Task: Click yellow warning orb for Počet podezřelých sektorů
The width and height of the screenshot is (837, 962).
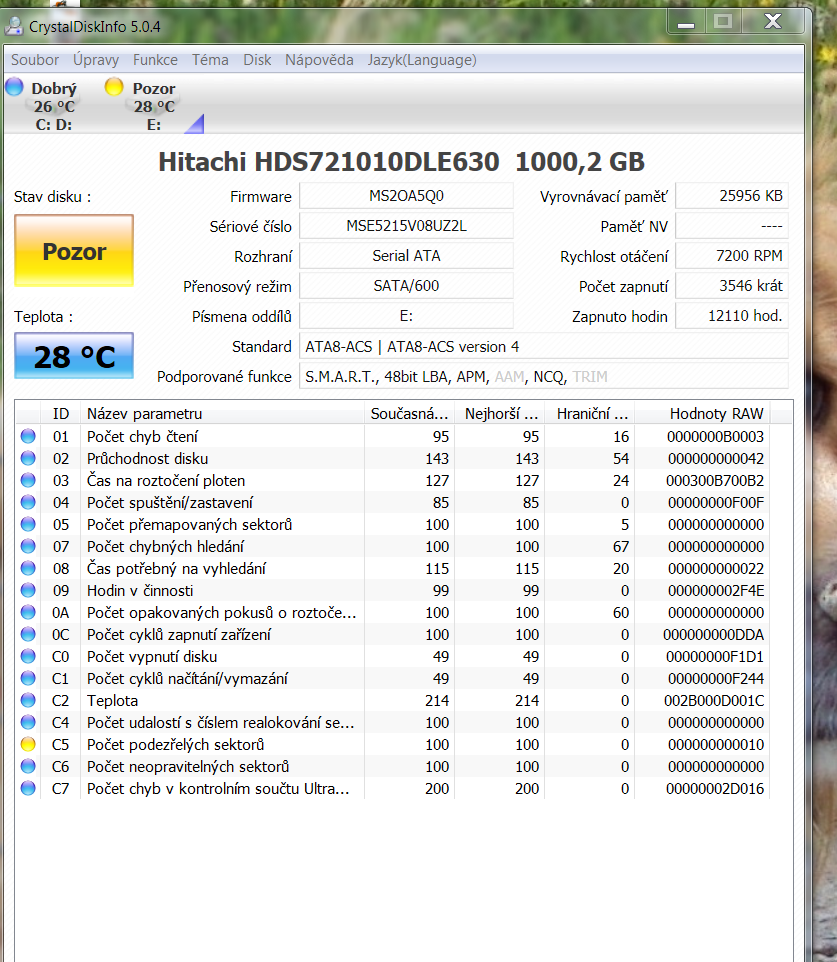Action: click(x=28, y=744)
